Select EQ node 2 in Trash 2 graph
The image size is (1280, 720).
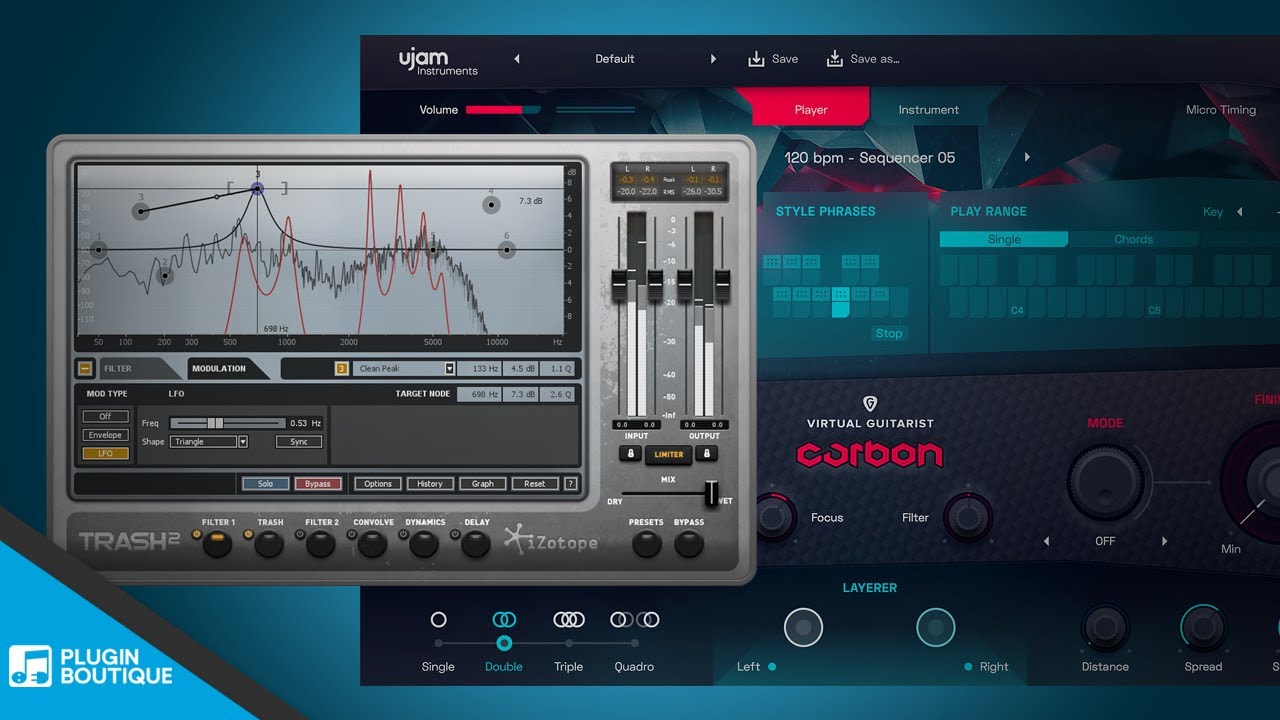coord(165,276)
